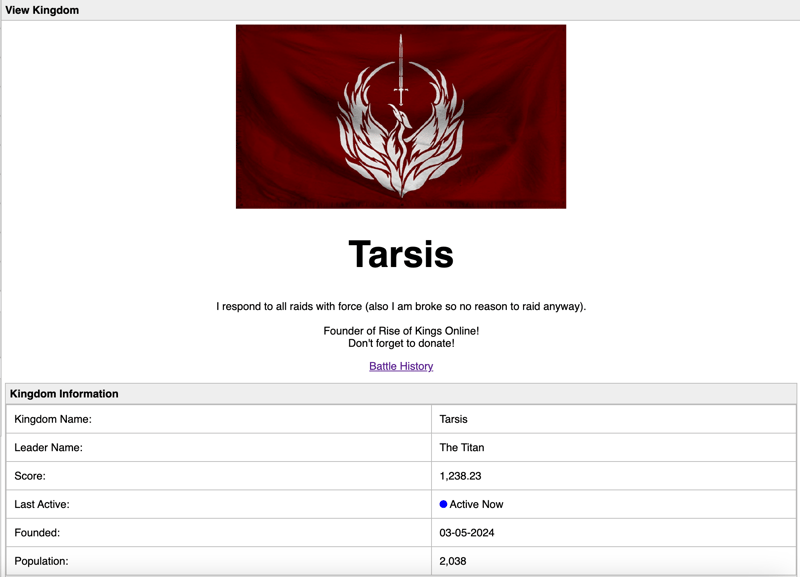Click the Don't forget to donate text
The width and height of the screenshot is (800, 577).
pyautogui.click(x=401, y=343)
